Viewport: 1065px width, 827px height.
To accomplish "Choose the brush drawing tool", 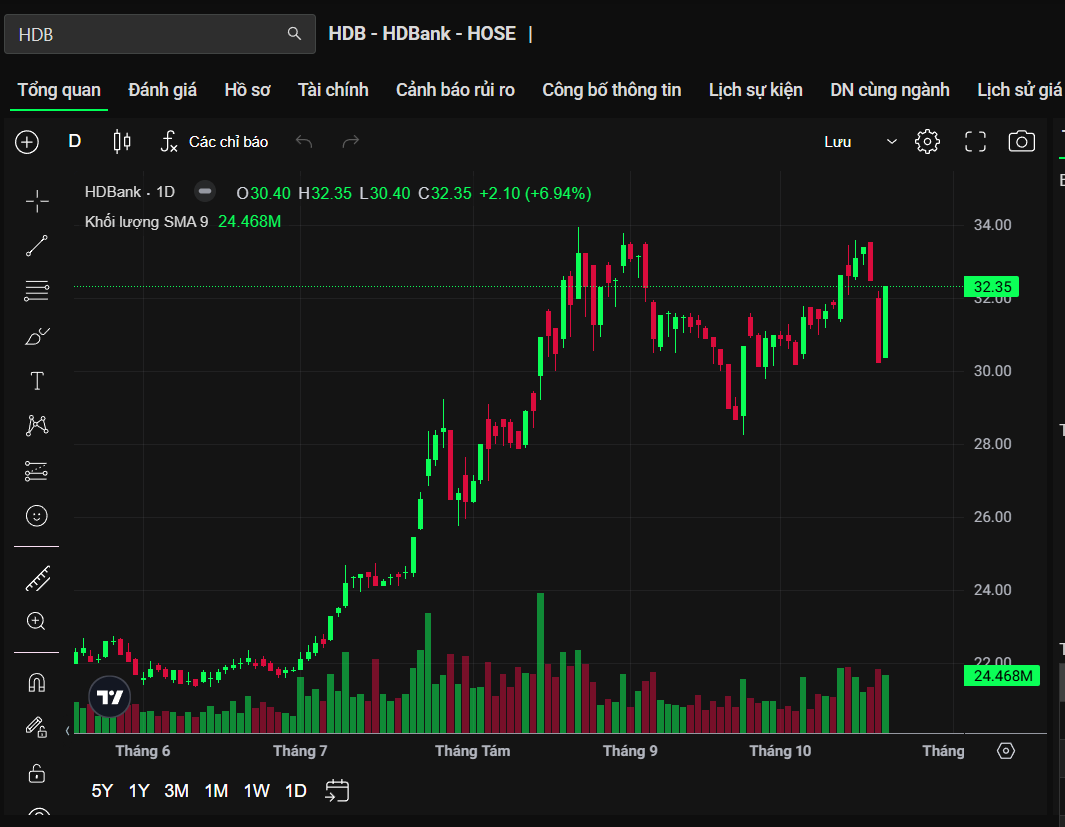I will coord(37,336).
